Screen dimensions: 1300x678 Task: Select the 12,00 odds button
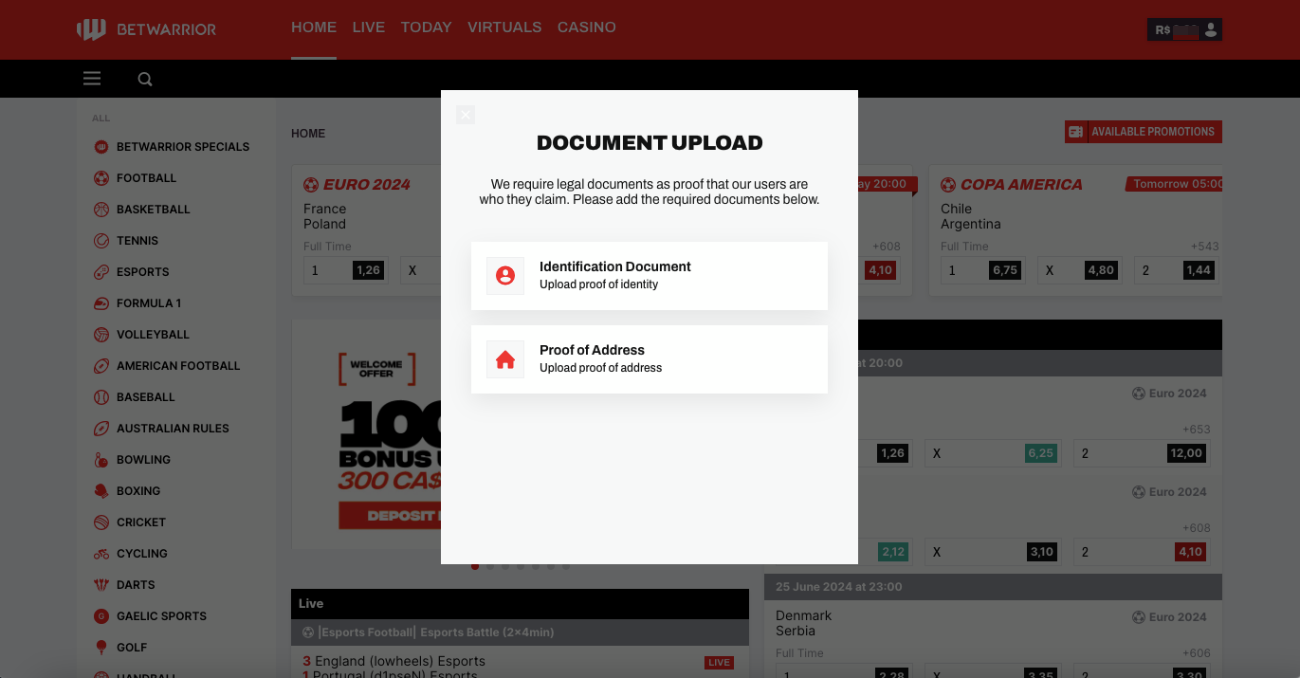pos(1186,453)
